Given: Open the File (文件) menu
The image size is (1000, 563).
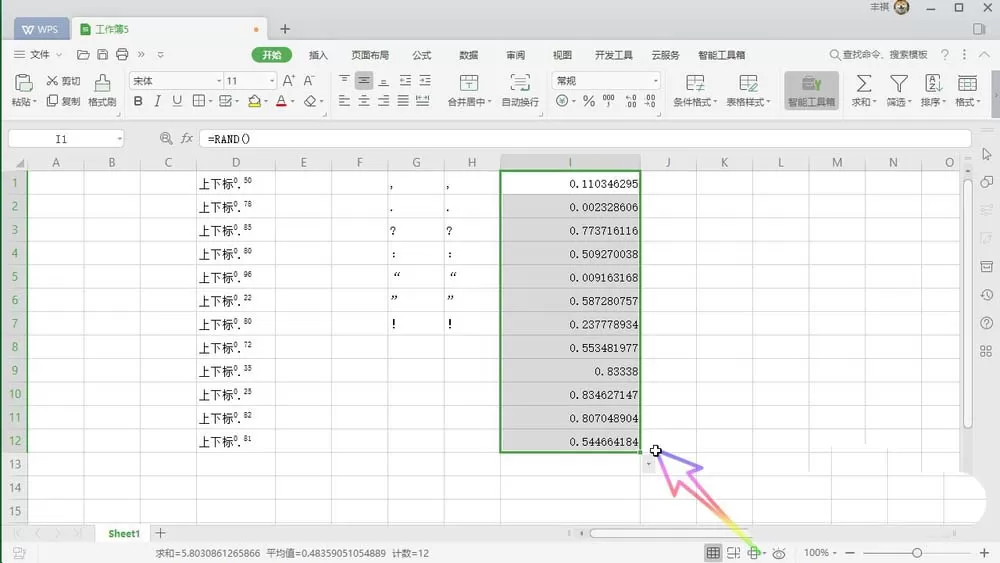Looking at the screenshot, I should (38, 55).
